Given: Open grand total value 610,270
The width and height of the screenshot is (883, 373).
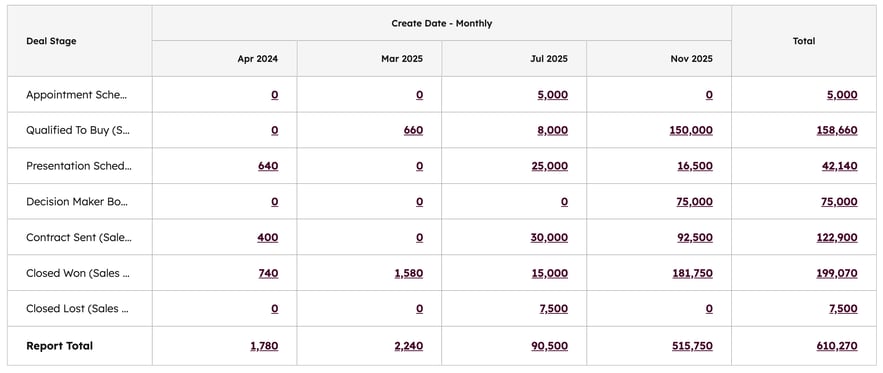Looking at the screenshot, I should pos(837,346).
